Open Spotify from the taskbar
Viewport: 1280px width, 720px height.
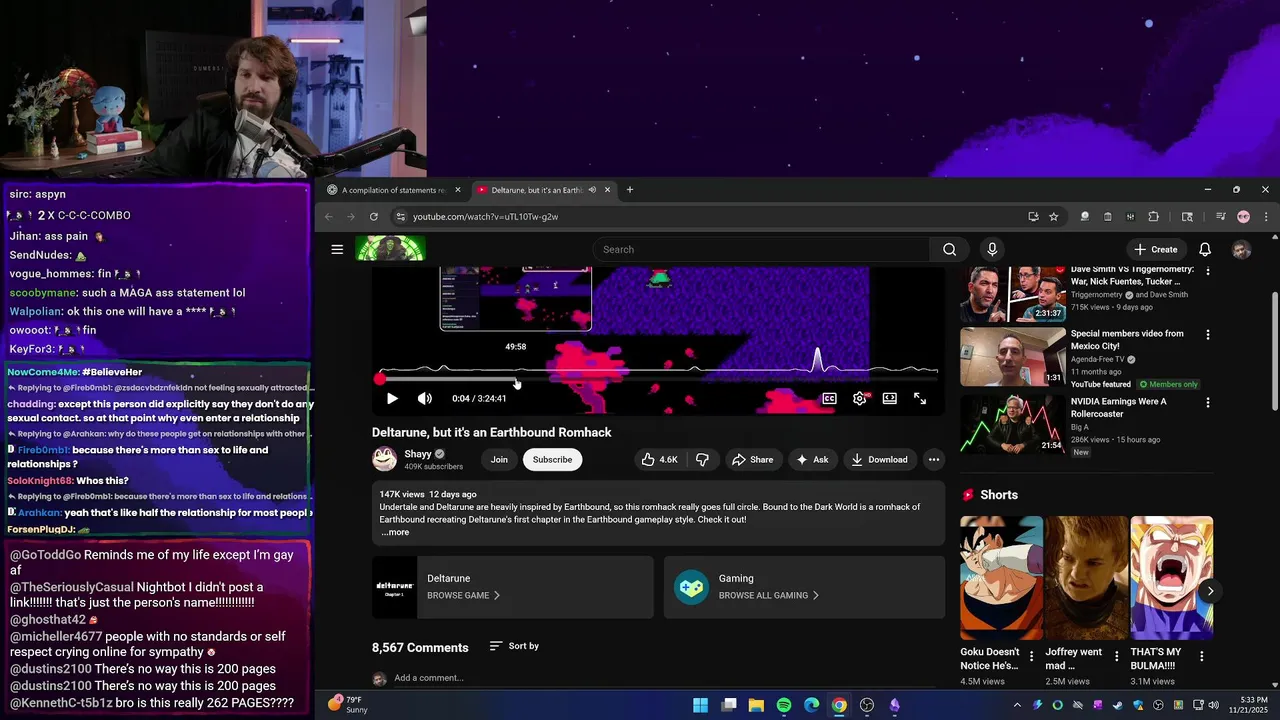[784, 705]
